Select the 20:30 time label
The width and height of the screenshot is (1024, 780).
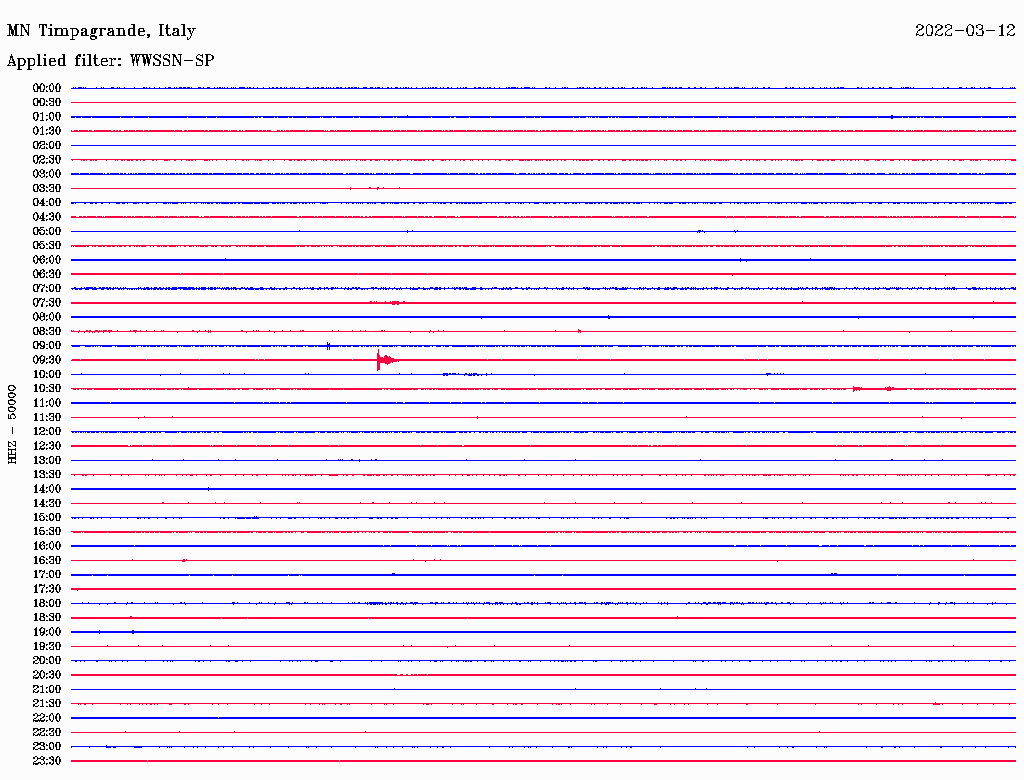point(47,675)
